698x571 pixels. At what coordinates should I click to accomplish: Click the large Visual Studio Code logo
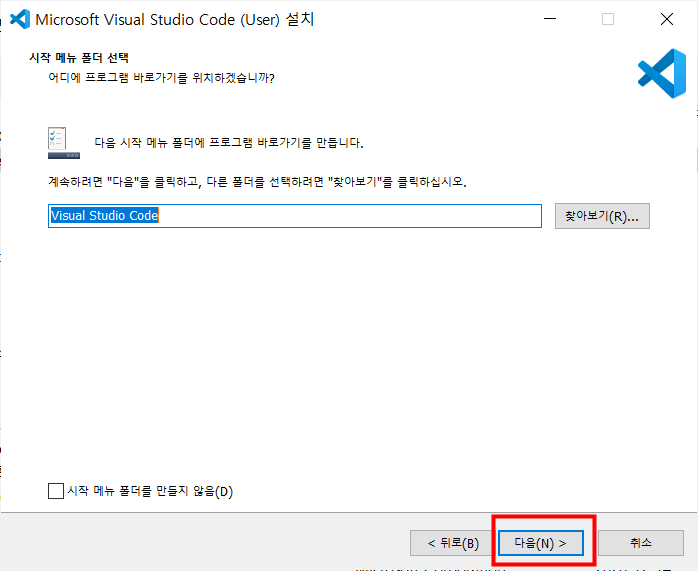[662, 73]
